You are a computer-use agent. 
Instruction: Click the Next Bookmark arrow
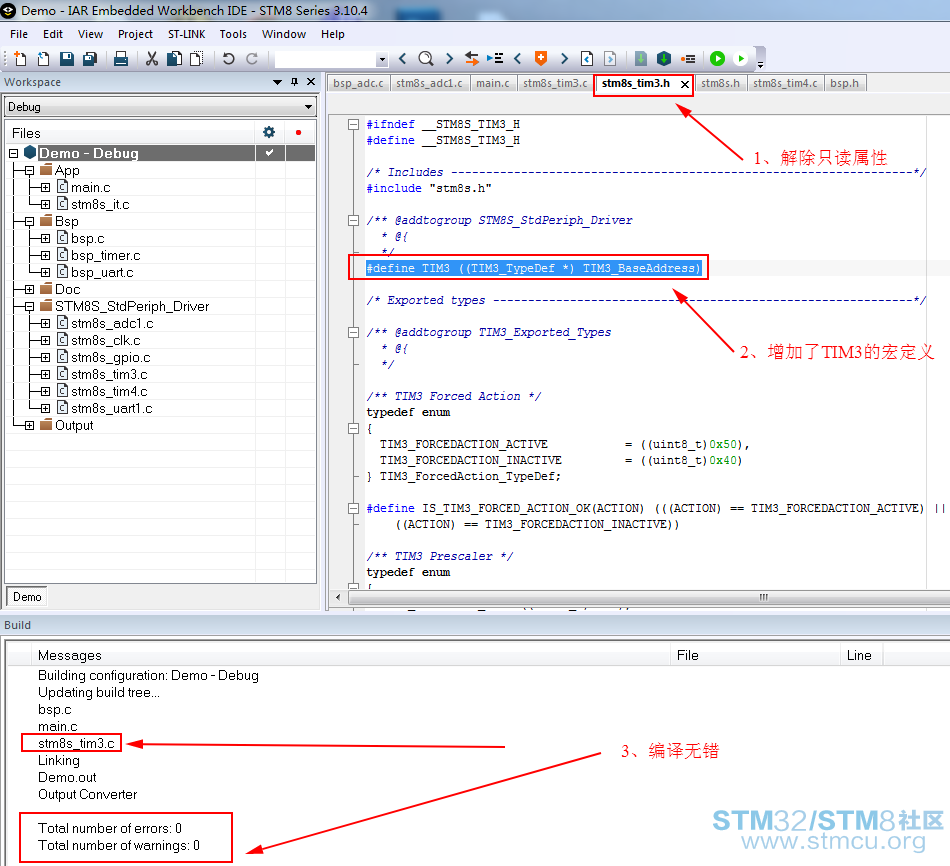coord(564,58)
